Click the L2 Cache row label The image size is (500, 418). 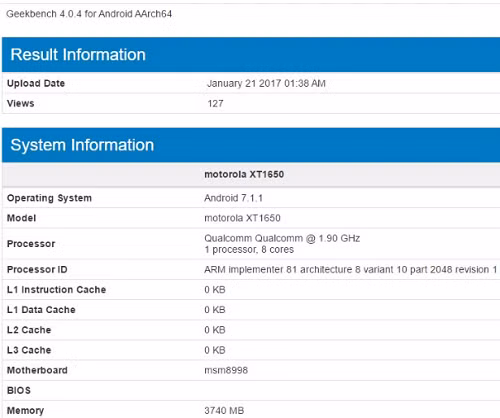(x=29, y=330)
